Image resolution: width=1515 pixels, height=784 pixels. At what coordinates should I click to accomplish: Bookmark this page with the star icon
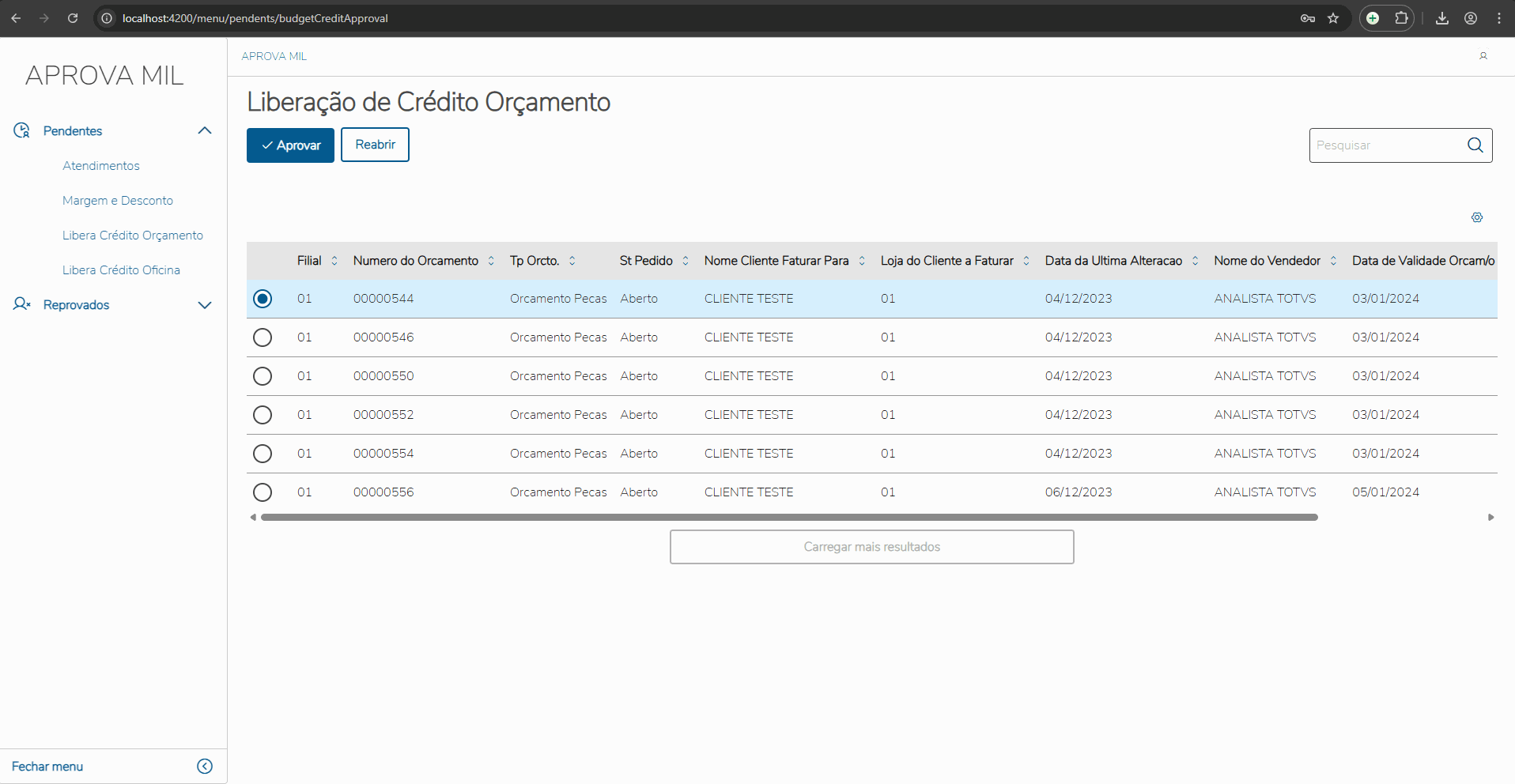pyautogui.click(x=1333, y=18)
